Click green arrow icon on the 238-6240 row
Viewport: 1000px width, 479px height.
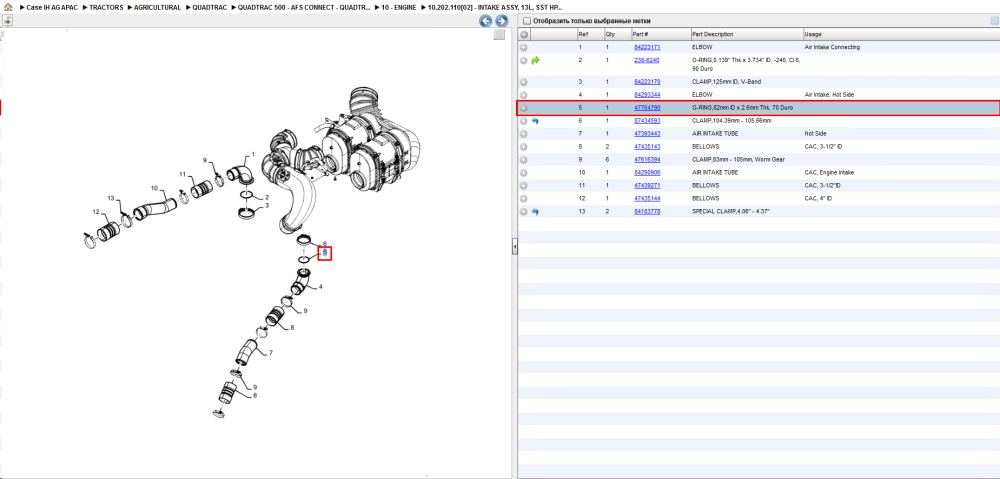[535, 60]
